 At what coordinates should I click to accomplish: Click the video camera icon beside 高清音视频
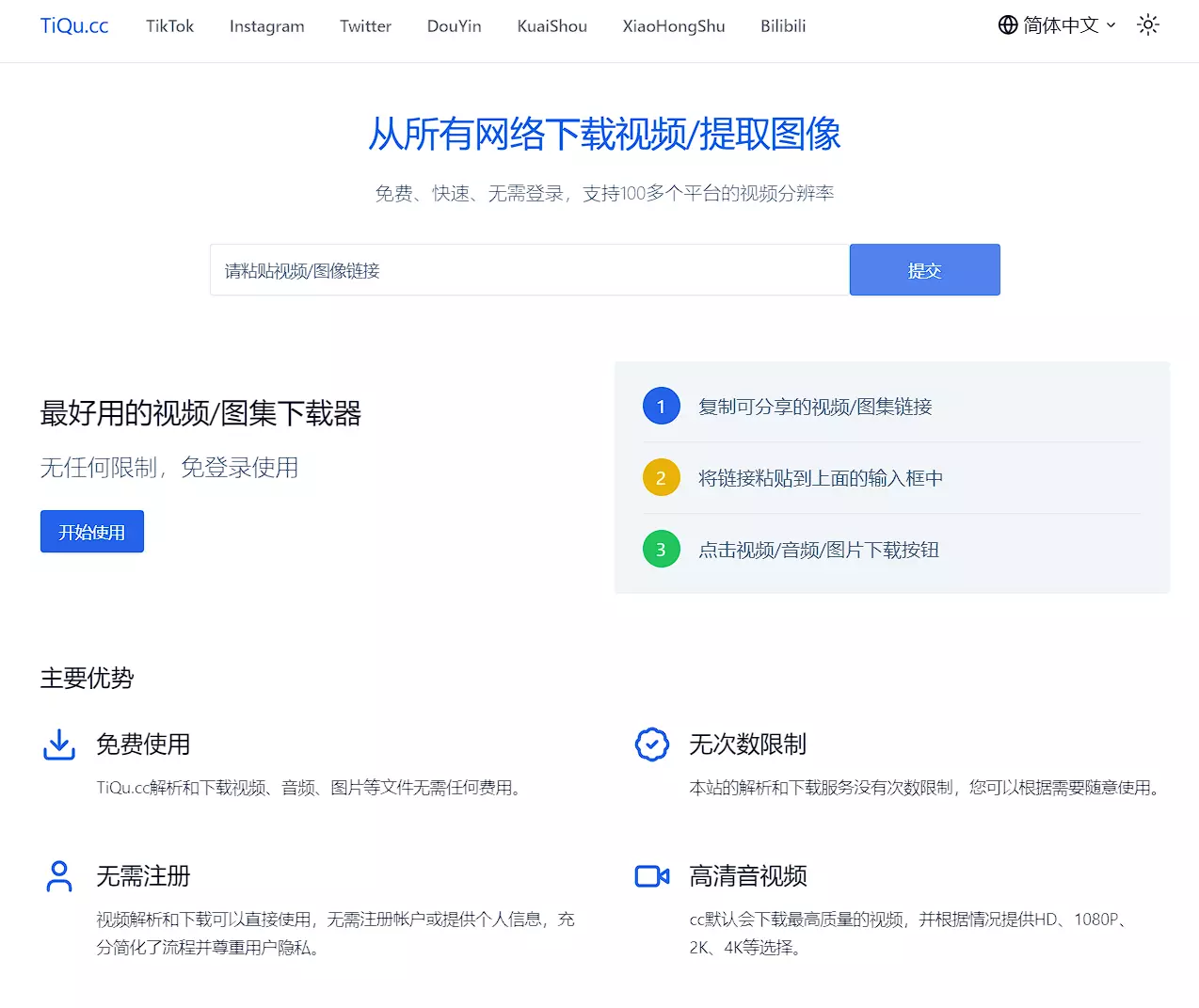tap(651, 876)
